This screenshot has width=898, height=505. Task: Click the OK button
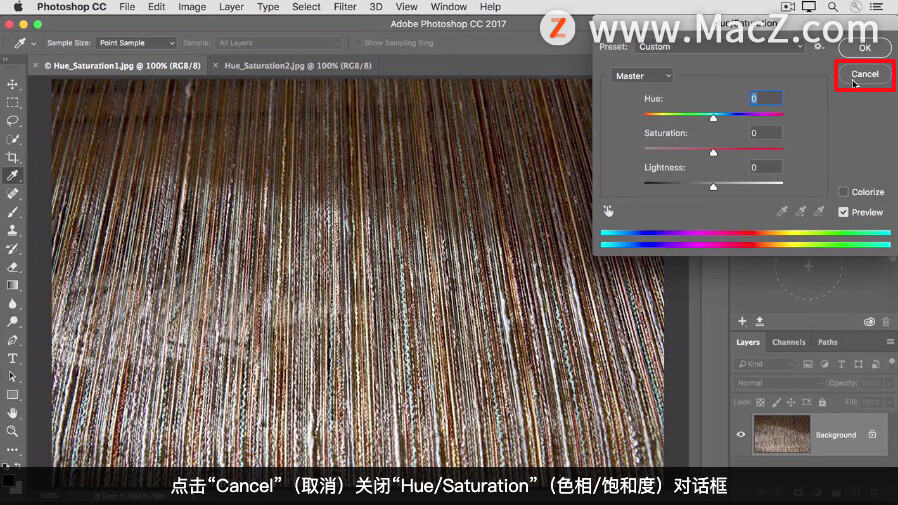tap(864, 48)
